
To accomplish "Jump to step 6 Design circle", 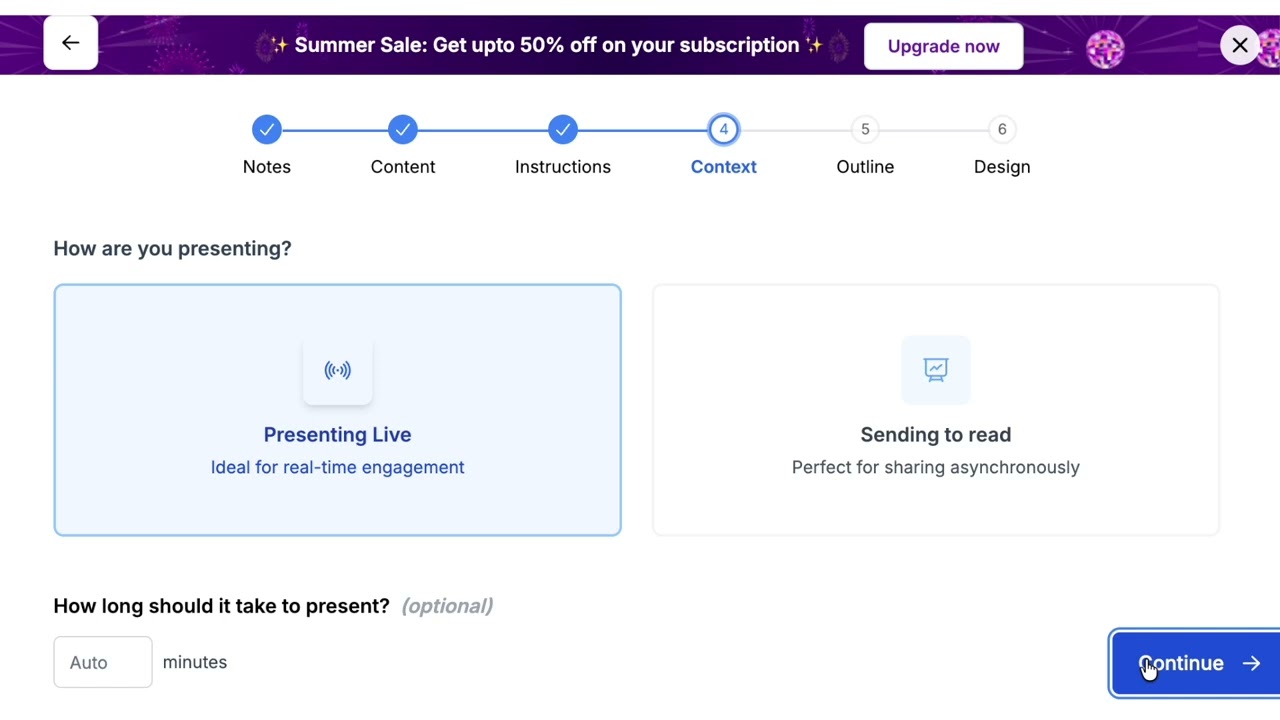I will (x=1001, y=130).
